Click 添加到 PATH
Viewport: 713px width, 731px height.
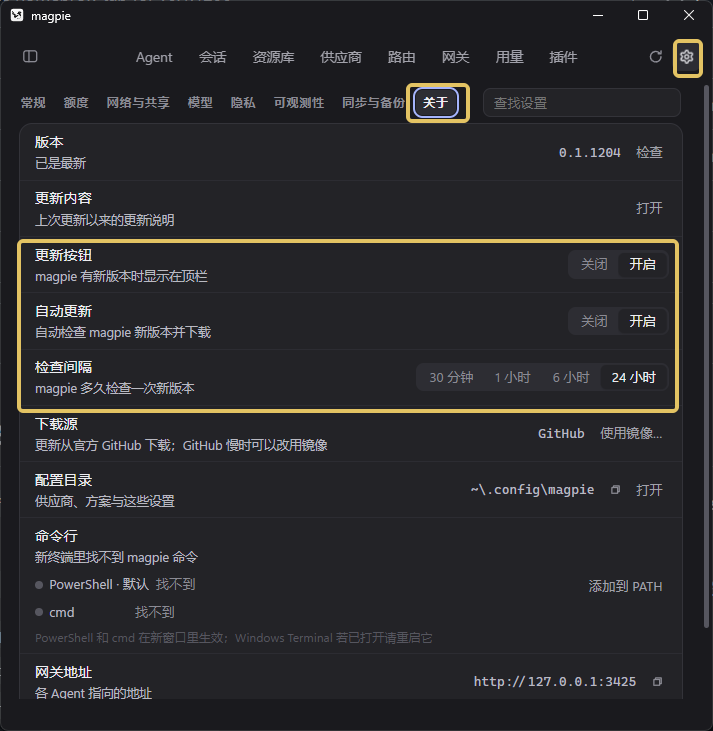(625, 586)
